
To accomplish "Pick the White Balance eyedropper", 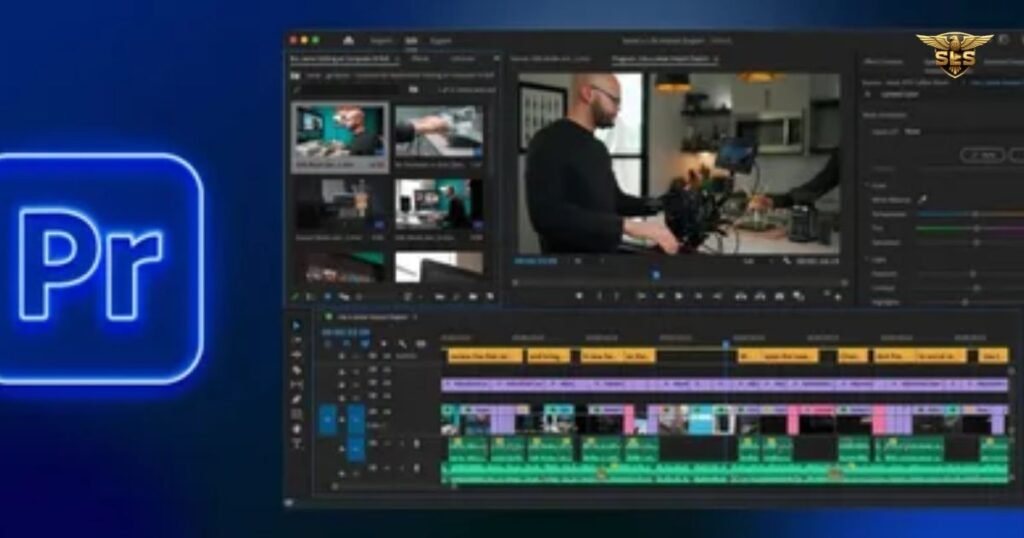I will coord(922,199).
